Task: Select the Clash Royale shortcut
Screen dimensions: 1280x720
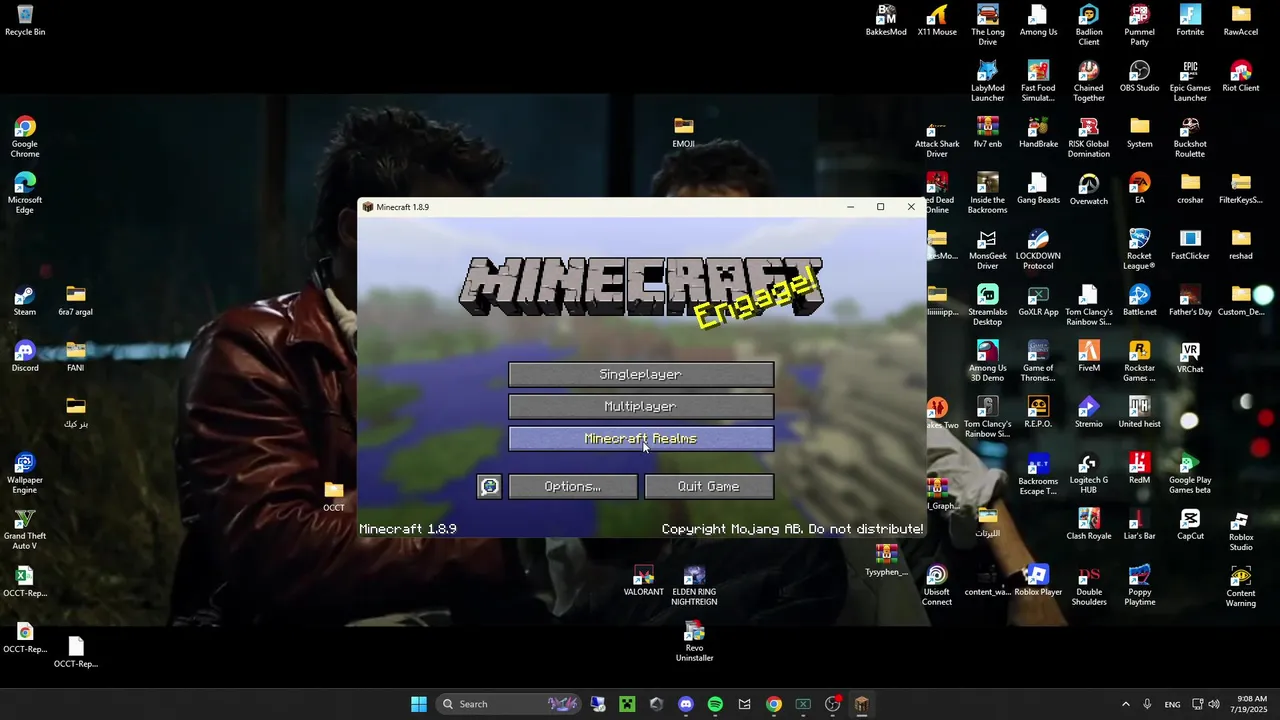Action: [1089, 525]
